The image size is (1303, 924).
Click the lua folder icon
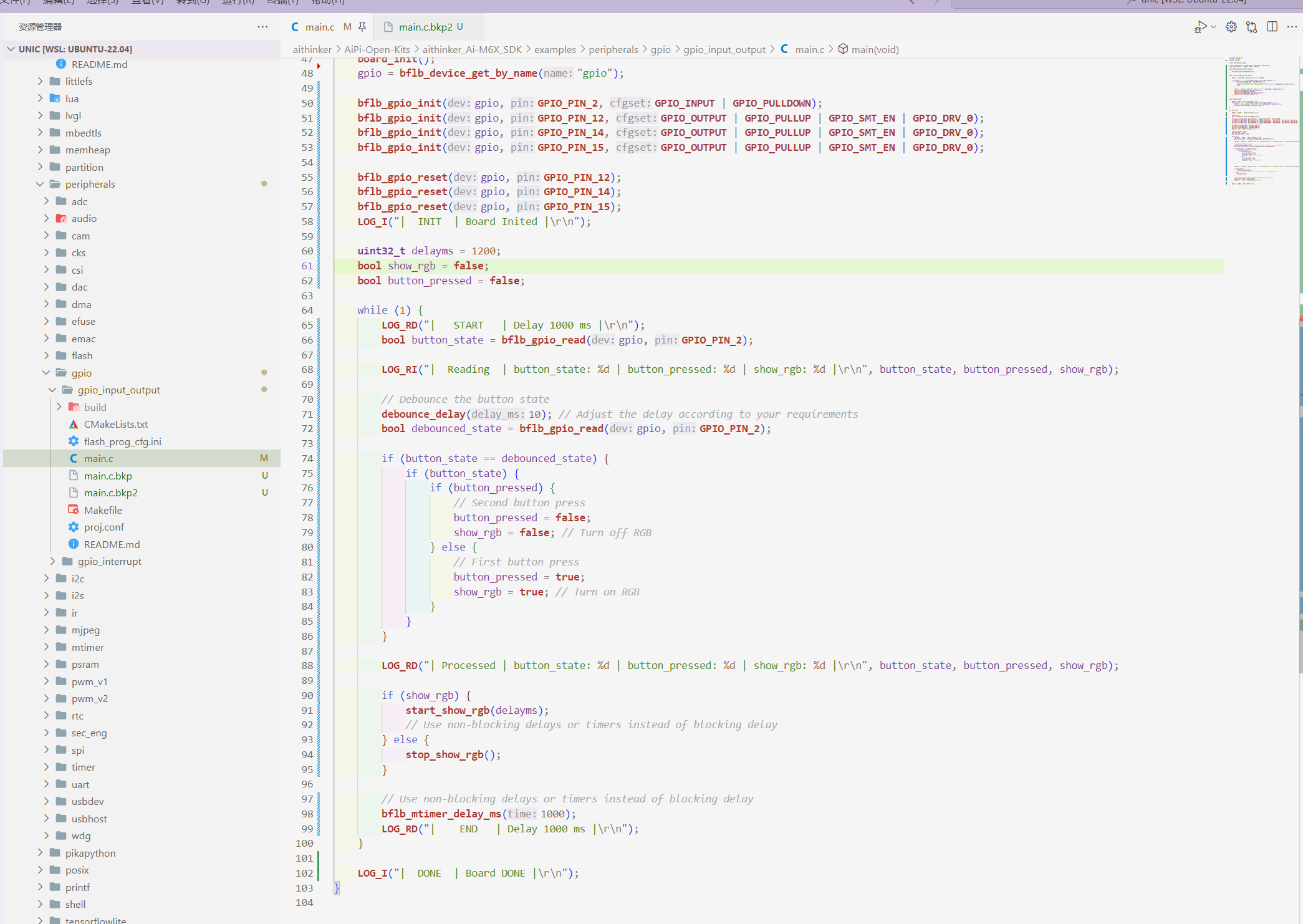(x=55, y=98)
